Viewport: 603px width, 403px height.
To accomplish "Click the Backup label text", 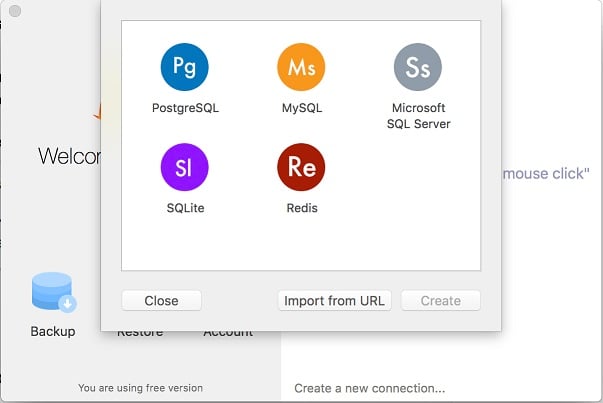I will pyautogui.click(x=53, y=331).
